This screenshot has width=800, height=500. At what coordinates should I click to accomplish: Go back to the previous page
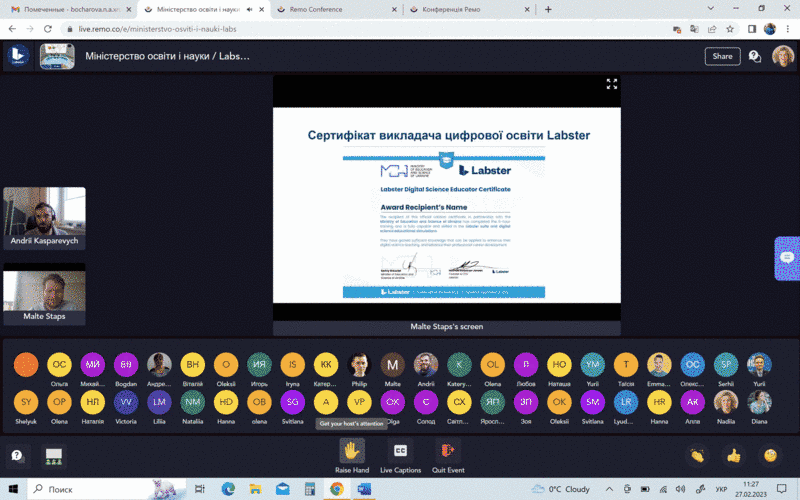(x=12, y=29)
